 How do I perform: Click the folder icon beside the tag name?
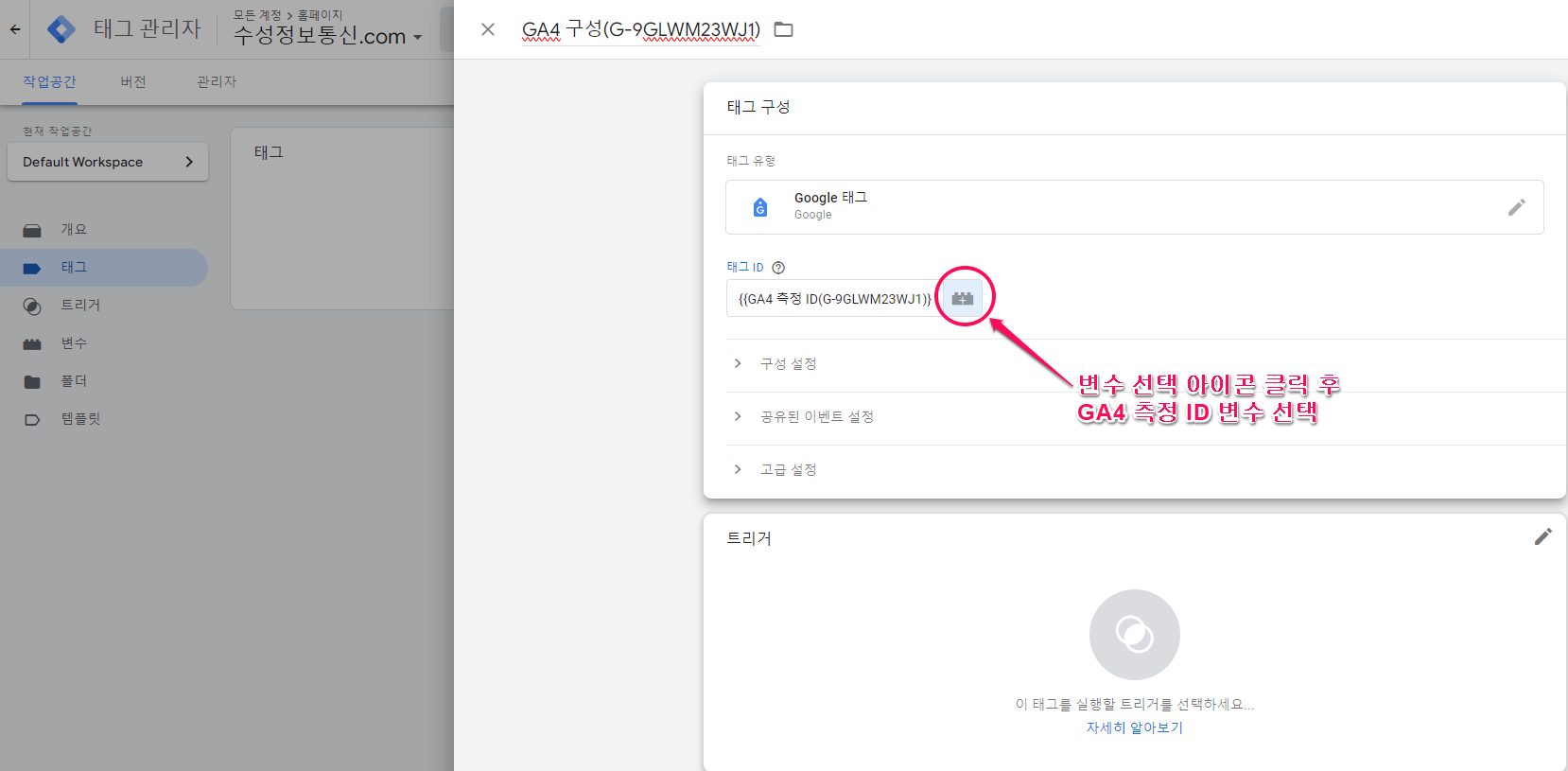(x=784, y=29)
